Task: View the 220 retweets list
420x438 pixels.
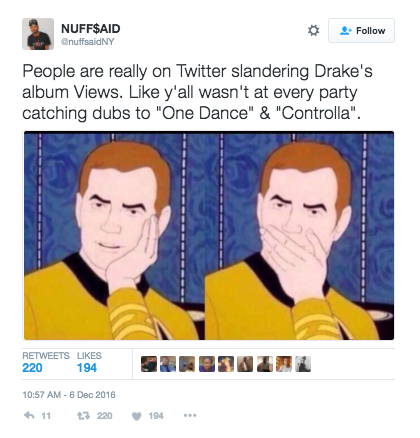Action: 46,362
